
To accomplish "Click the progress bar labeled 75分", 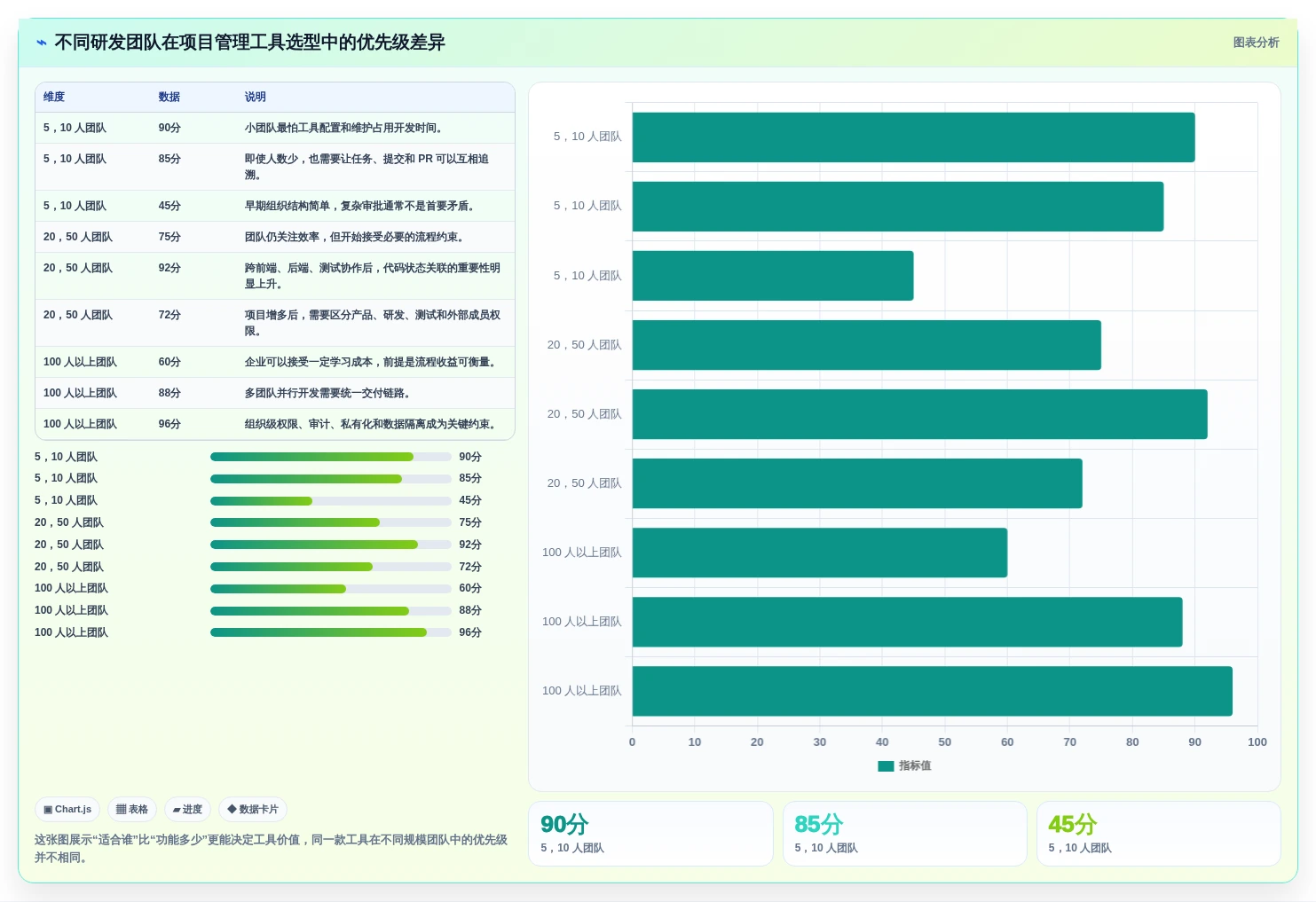I will [x=331, y=522].
